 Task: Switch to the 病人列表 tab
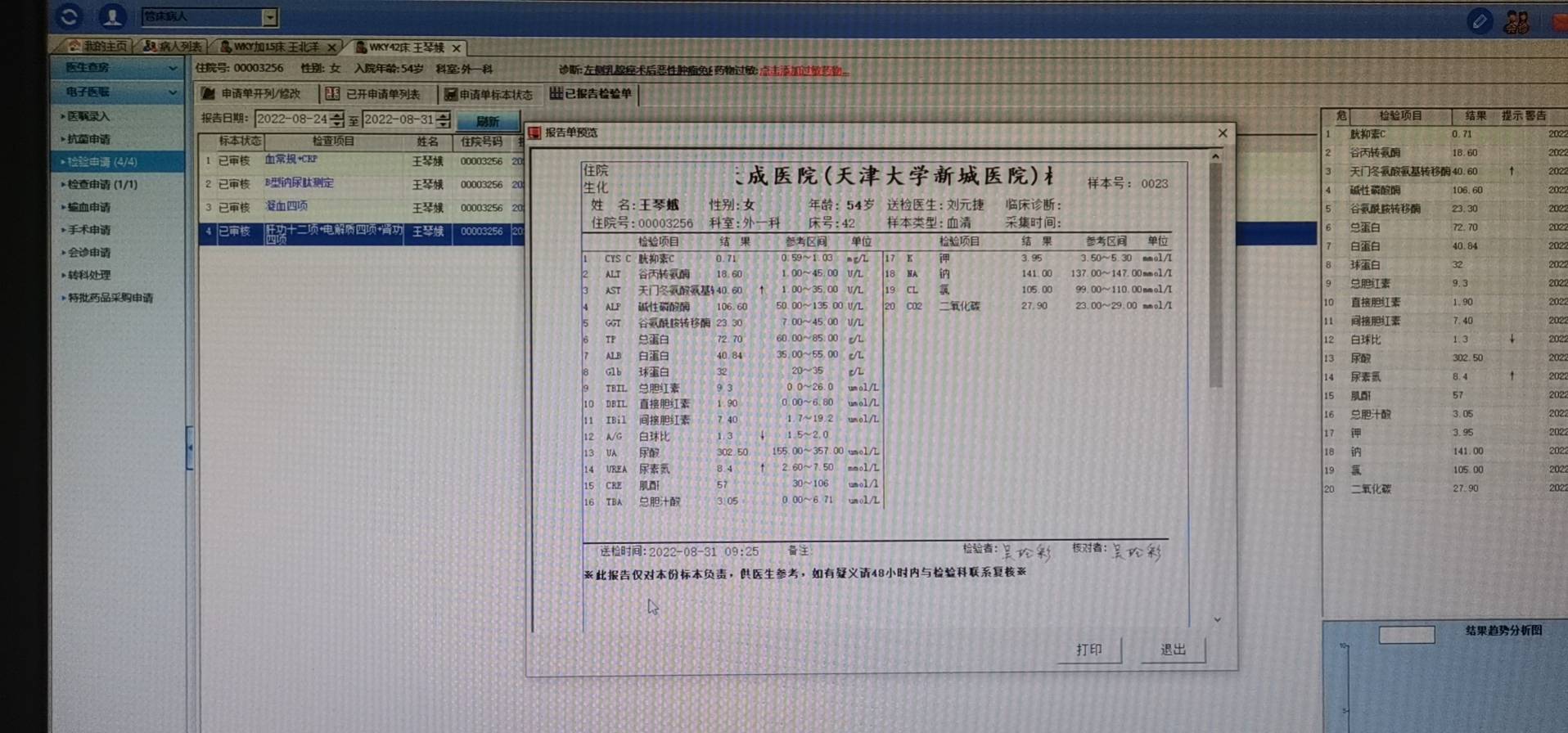pos(173,47)
